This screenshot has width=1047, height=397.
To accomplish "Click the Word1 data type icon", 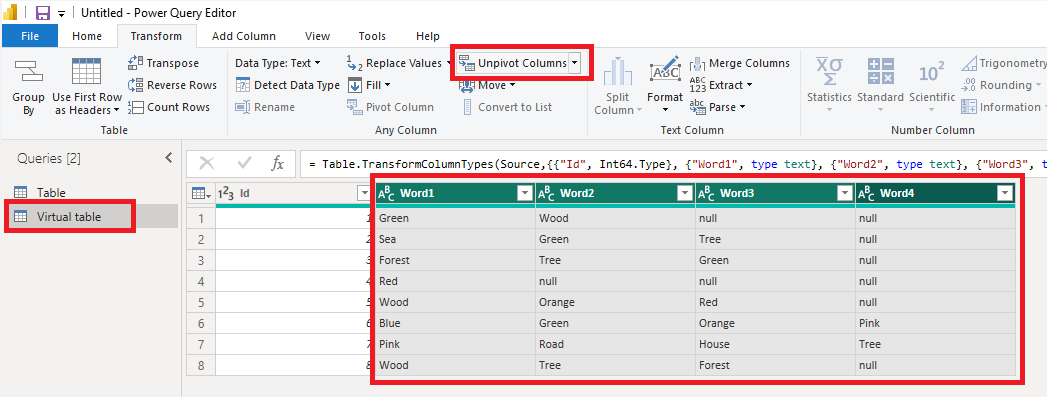I will [x=387, y=193].
